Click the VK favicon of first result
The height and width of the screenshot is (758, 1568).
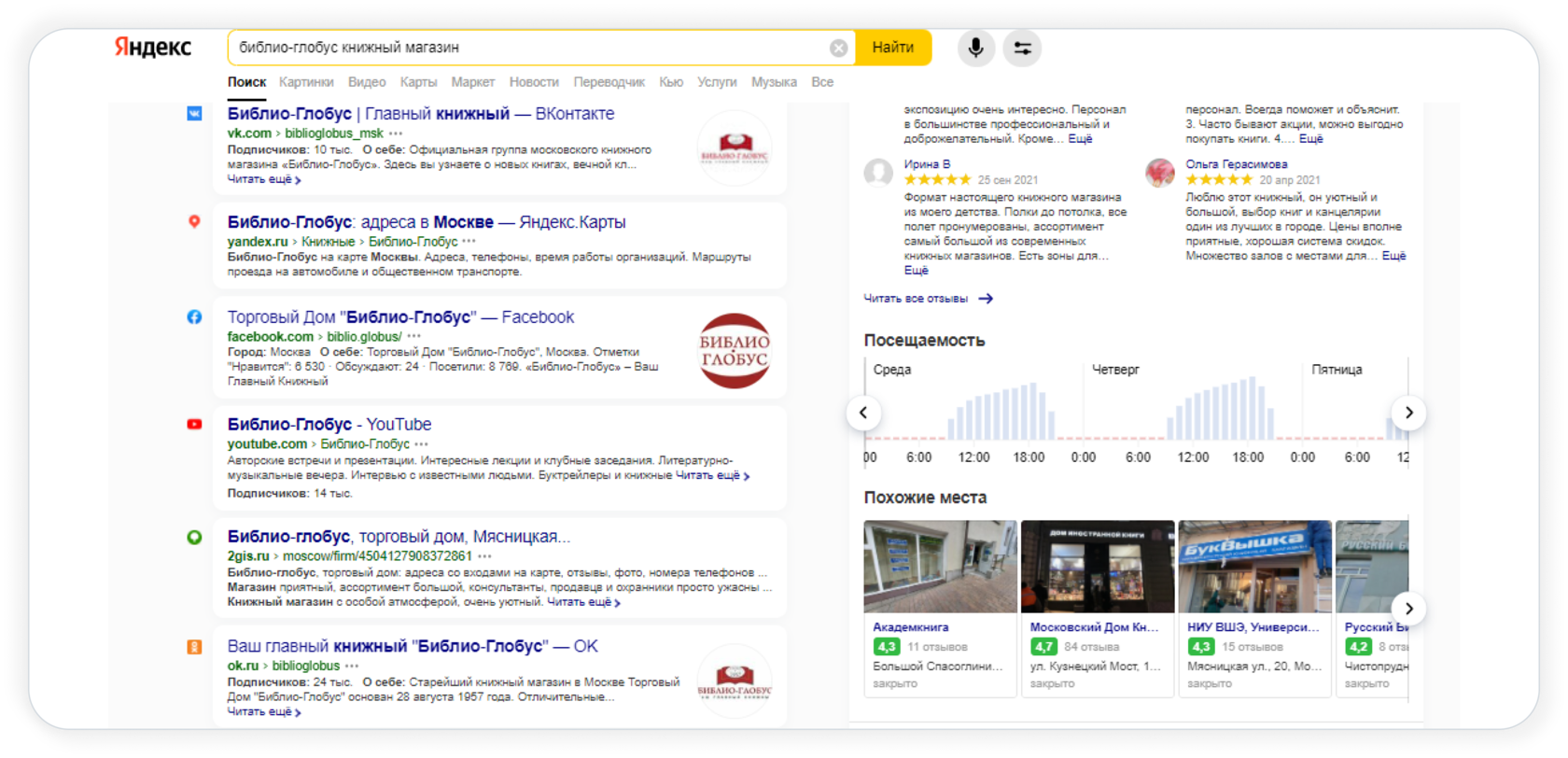[194, 114]
